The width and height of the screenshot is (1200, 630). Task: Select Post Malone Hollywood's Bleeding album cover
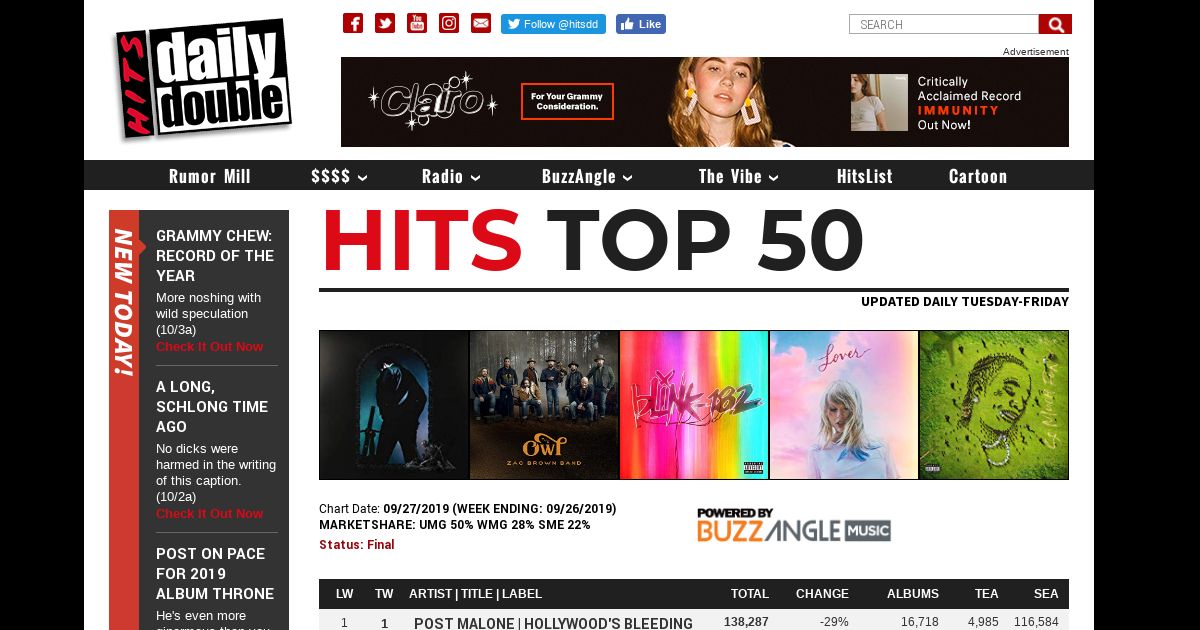click(394, 405)
